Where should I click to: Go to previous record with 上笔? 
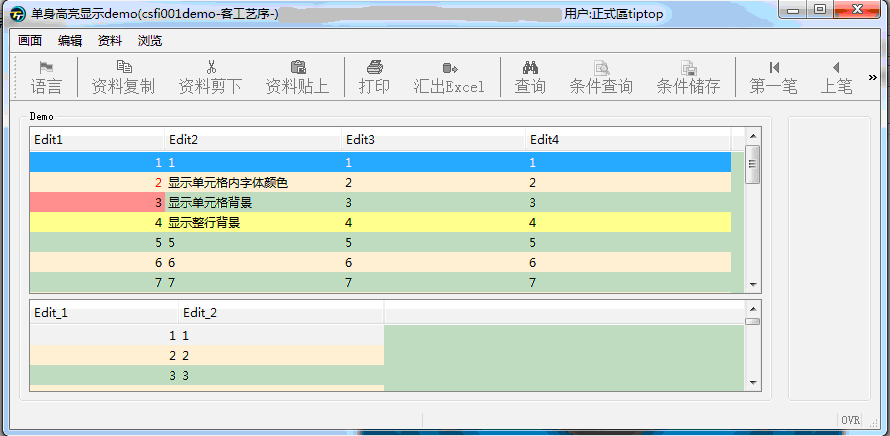coord(836,67)
